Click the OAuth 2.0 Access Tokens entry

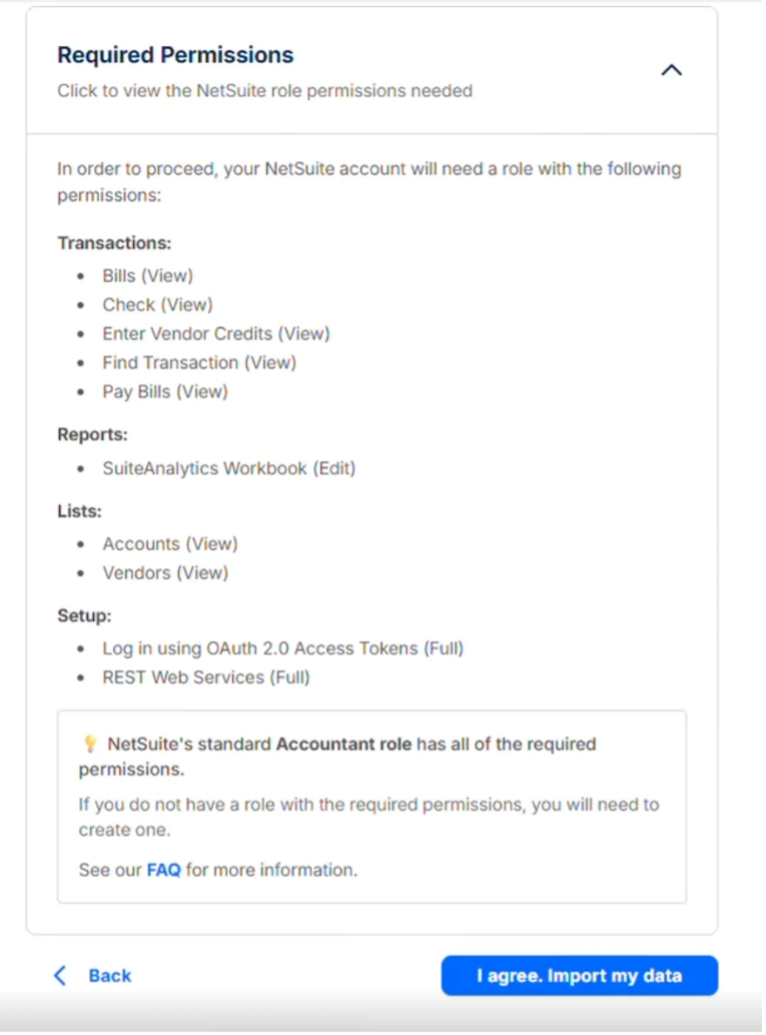282,648
